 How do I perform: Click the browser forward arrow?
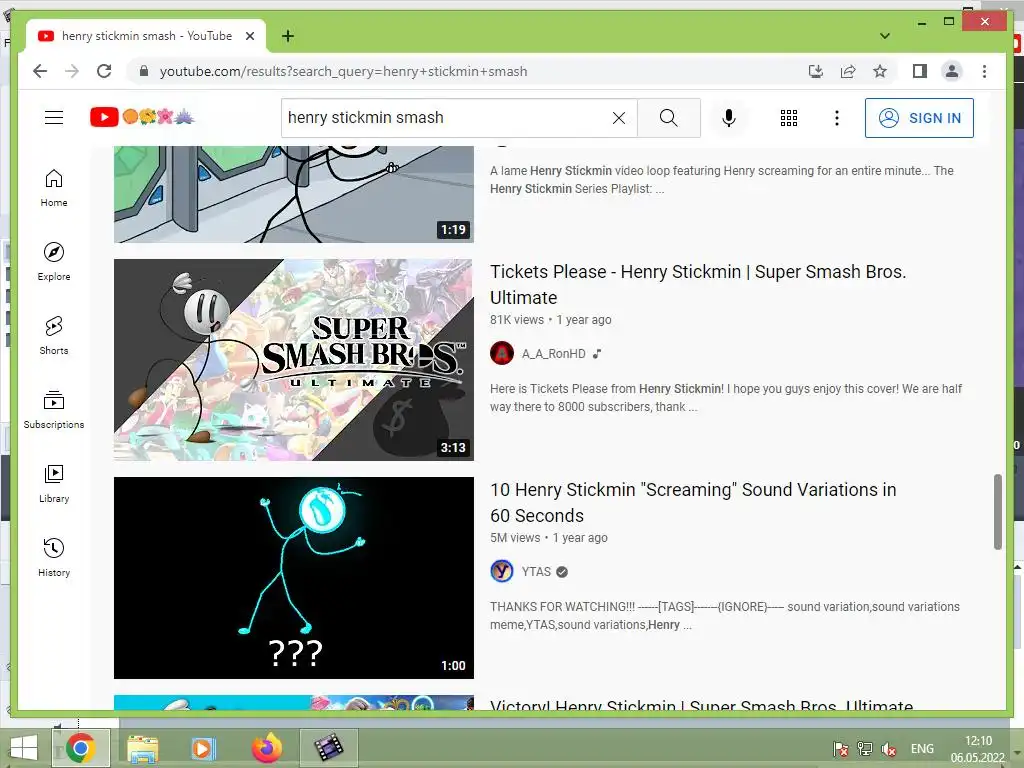pos(72,71)
